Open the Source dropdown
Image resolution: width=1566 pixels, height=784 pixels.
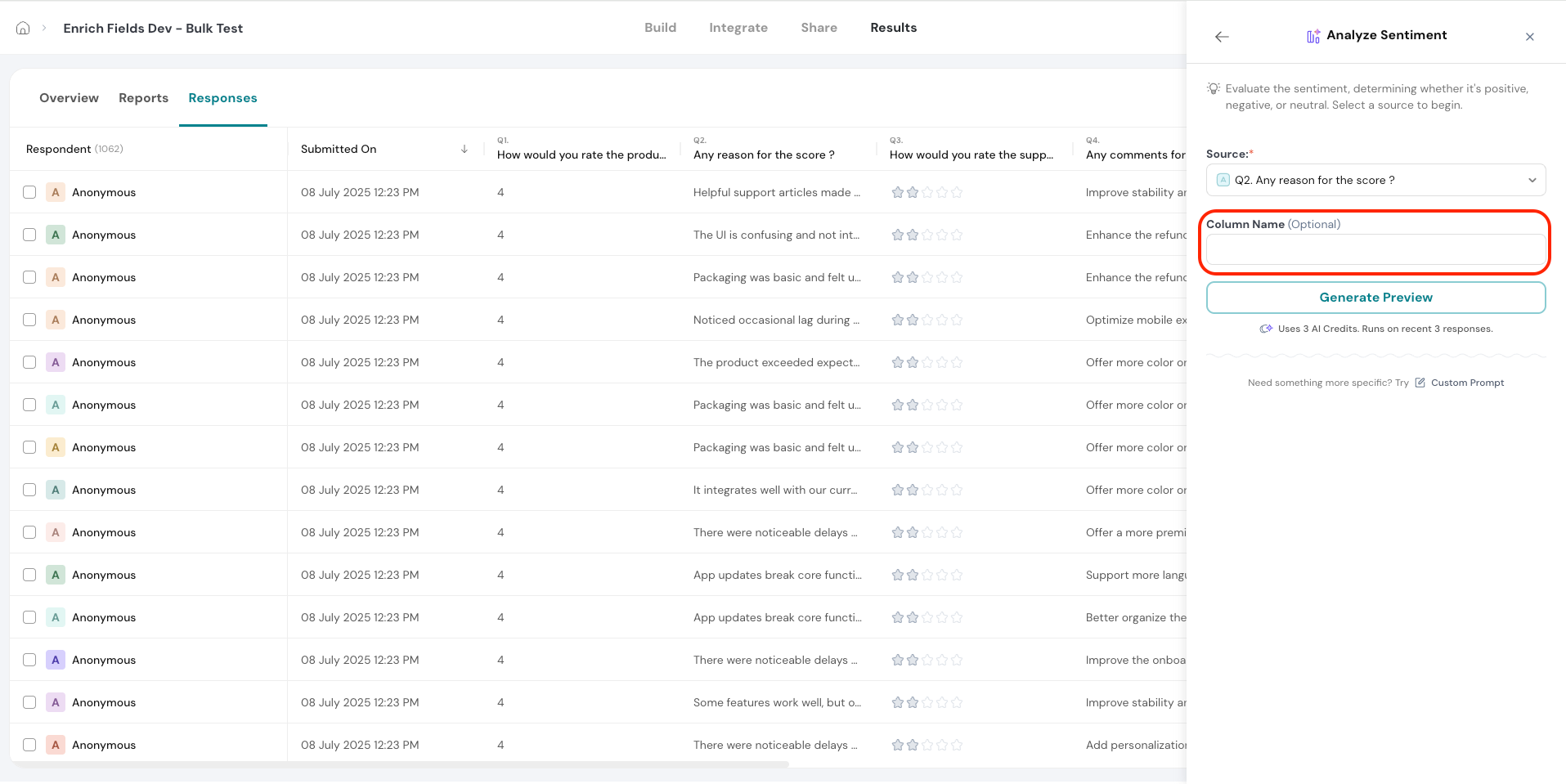[1375, 180]
